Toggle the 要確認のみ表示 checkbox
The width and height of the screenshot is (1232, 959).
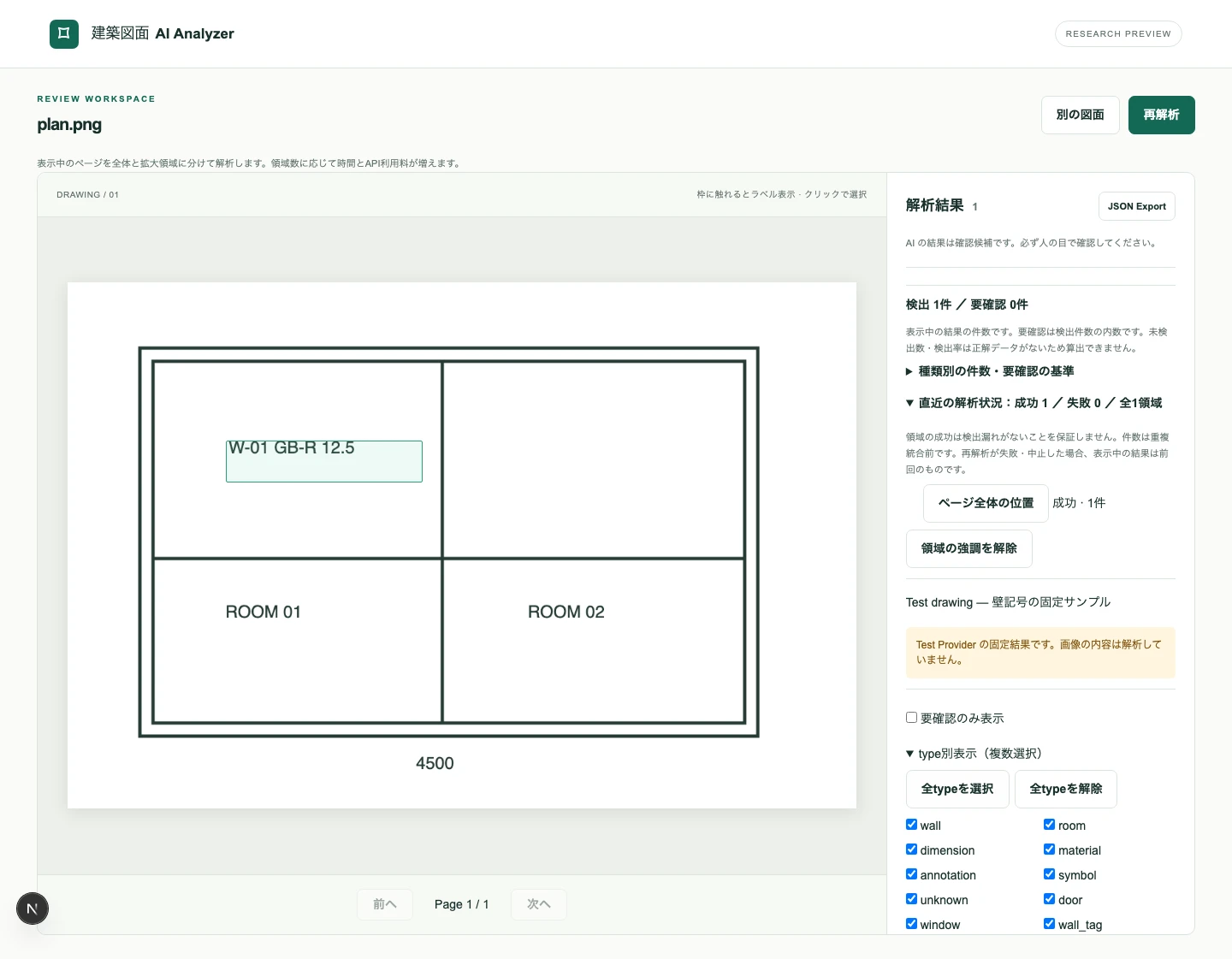coord(911,718)
